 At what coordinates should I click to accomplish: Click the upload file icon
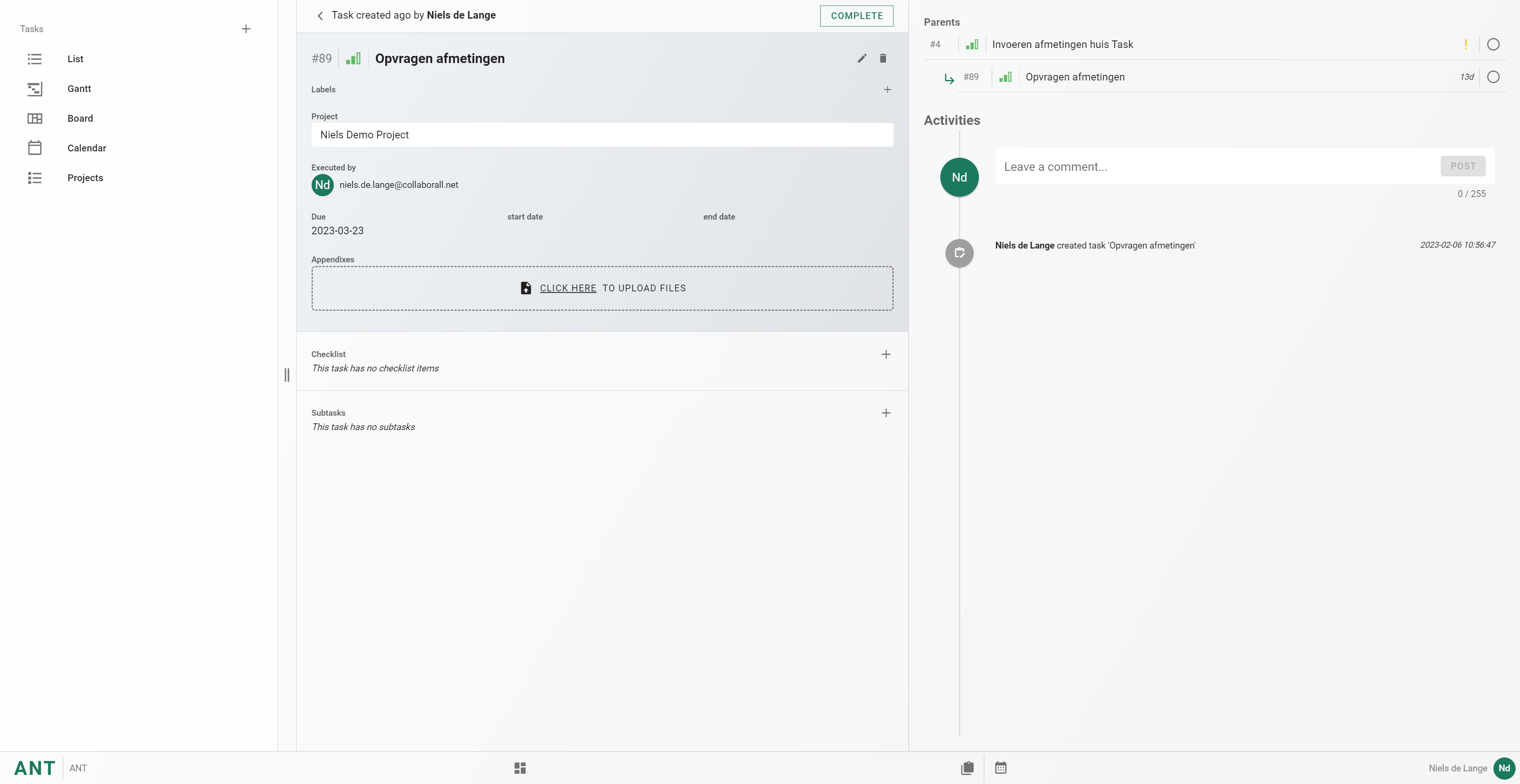click(525, 288)
